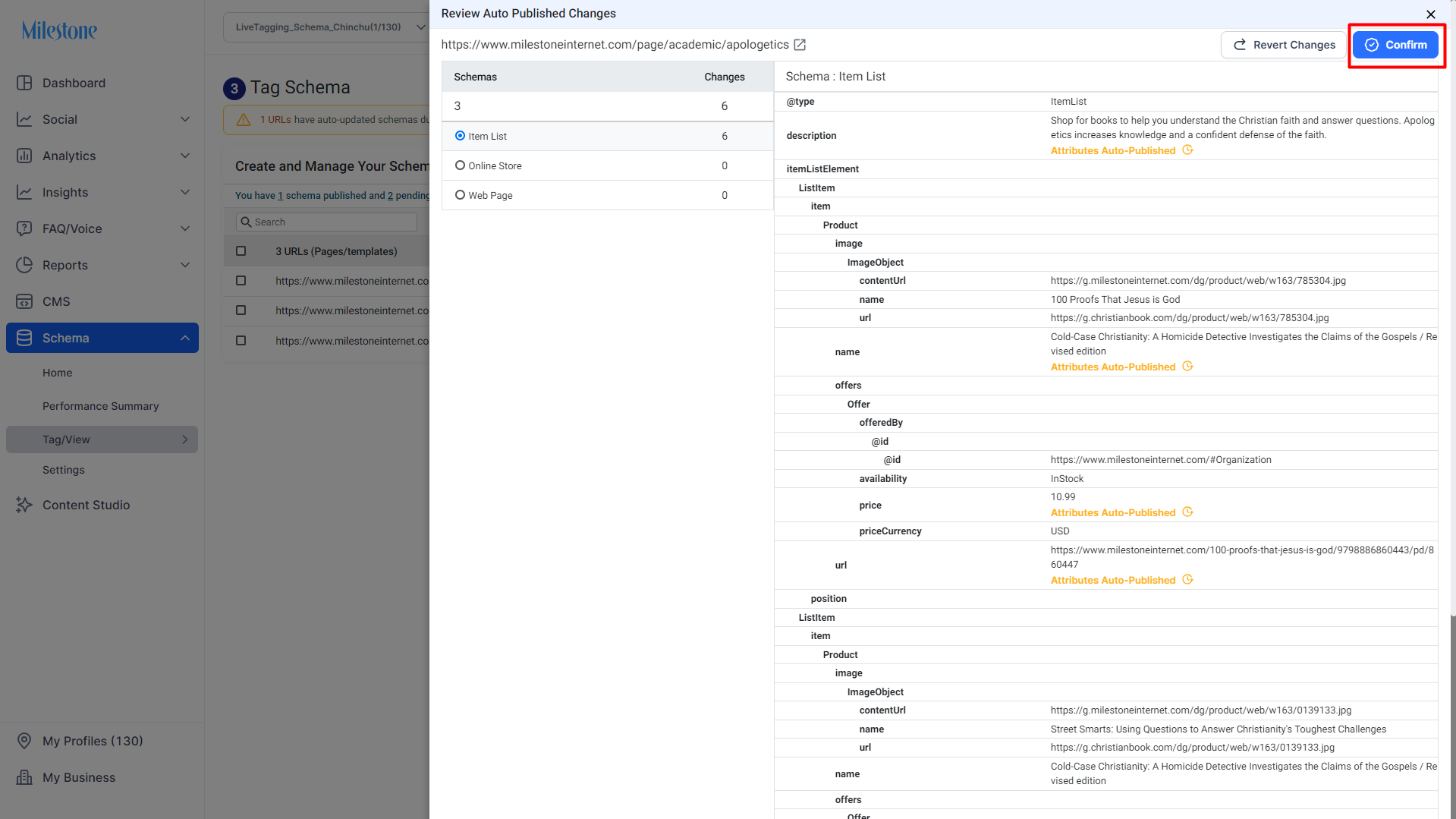Image resolution: width=1456 pixels, height=819 pixels.
Task: Click the Confirm button
Action: [1395, 45]
